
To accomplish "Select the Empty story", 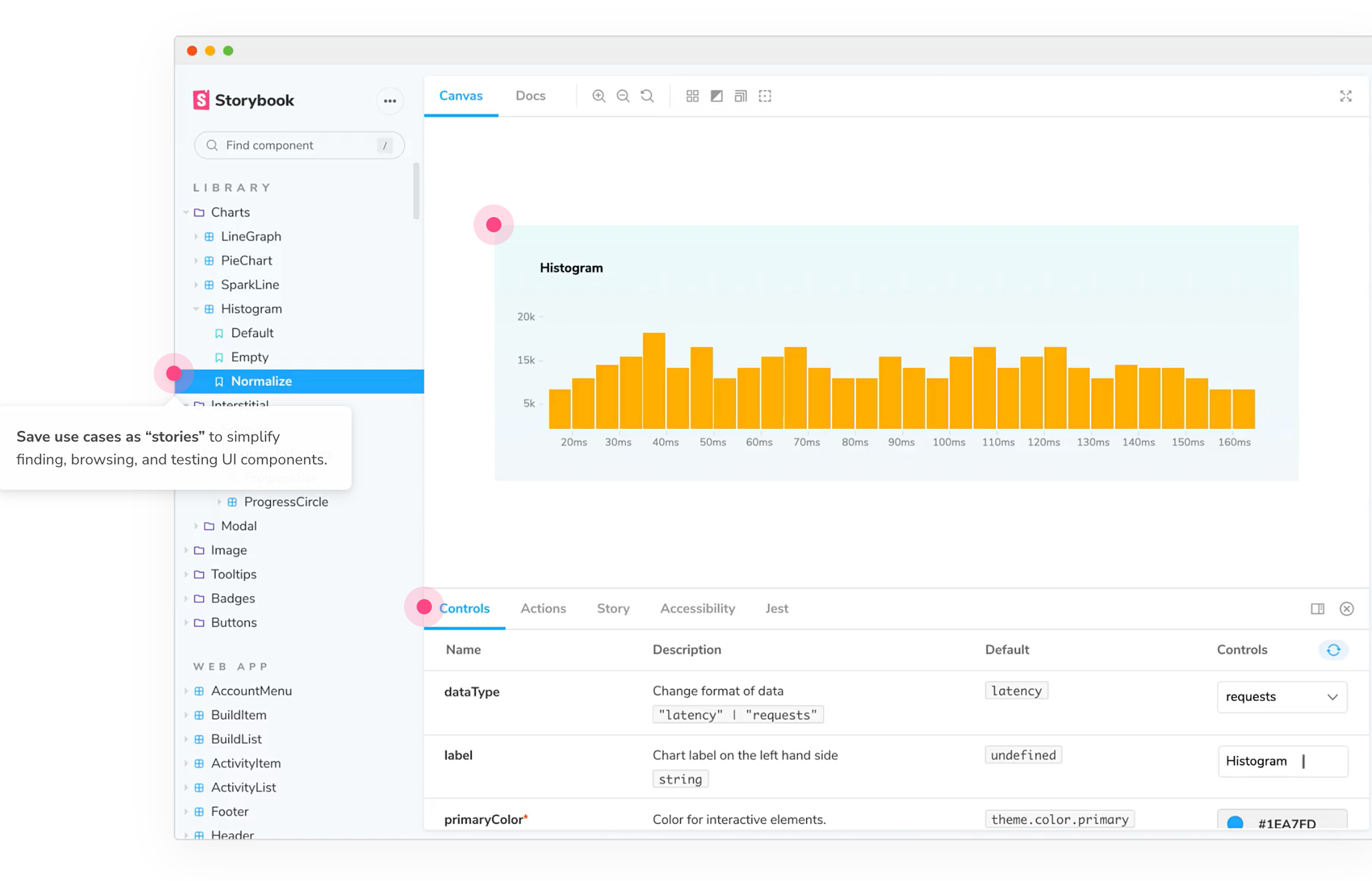I will (x=249, y=357).
